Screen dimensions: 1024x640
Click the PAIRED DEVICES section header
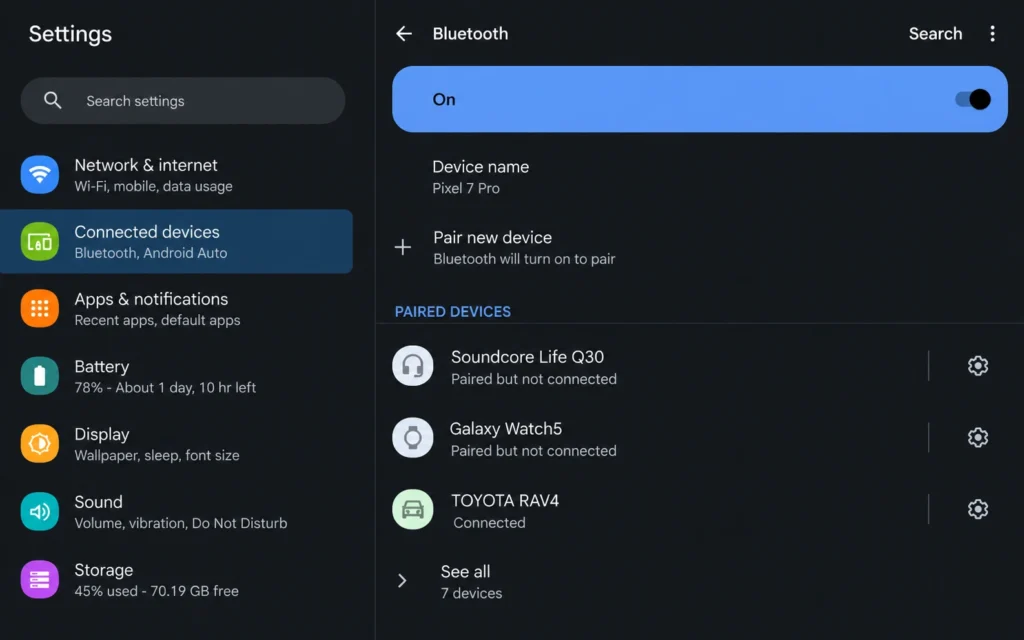[x=453, y=312]
